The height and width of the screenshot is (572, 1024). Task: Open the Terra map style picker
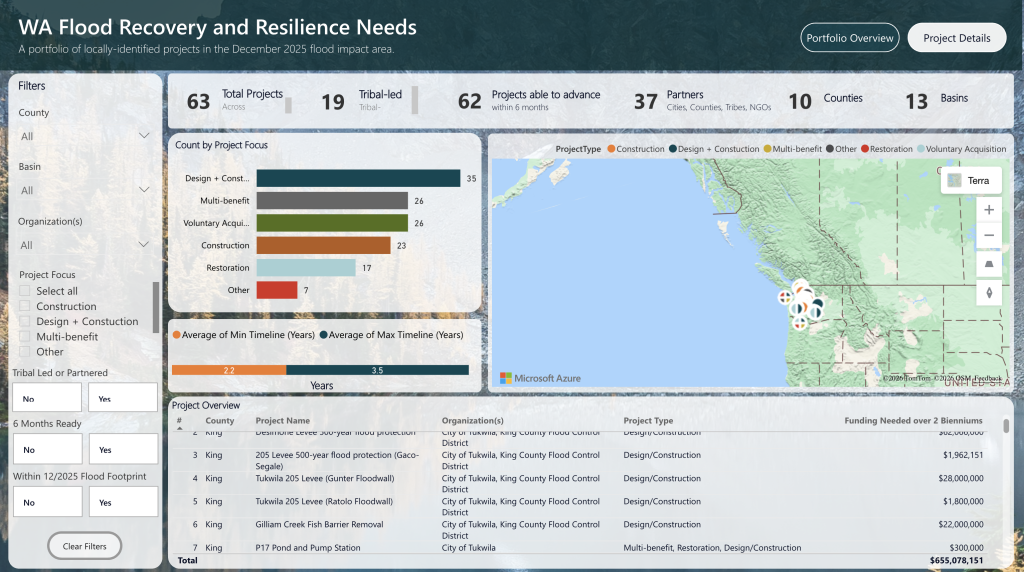pyautogui.click(x=967, y=180)
